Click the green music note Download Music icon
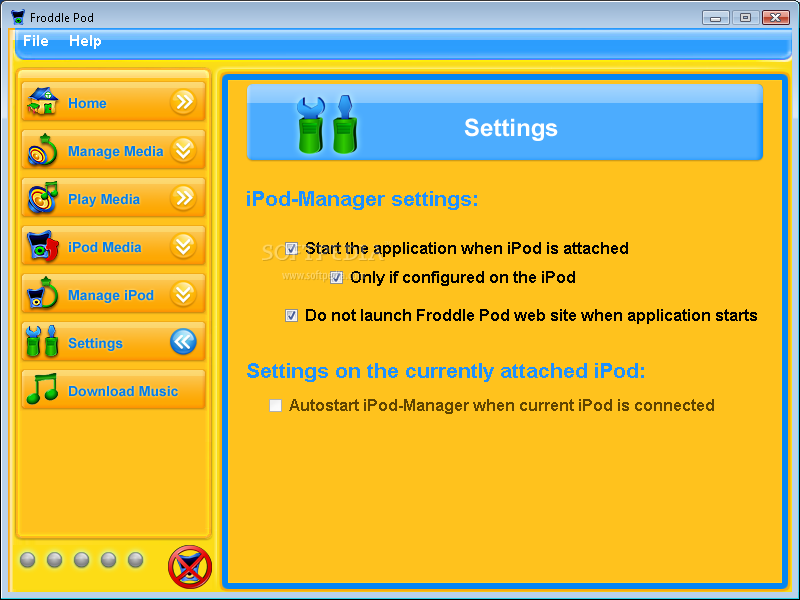800x600 pixels. (x=42, y=389)
